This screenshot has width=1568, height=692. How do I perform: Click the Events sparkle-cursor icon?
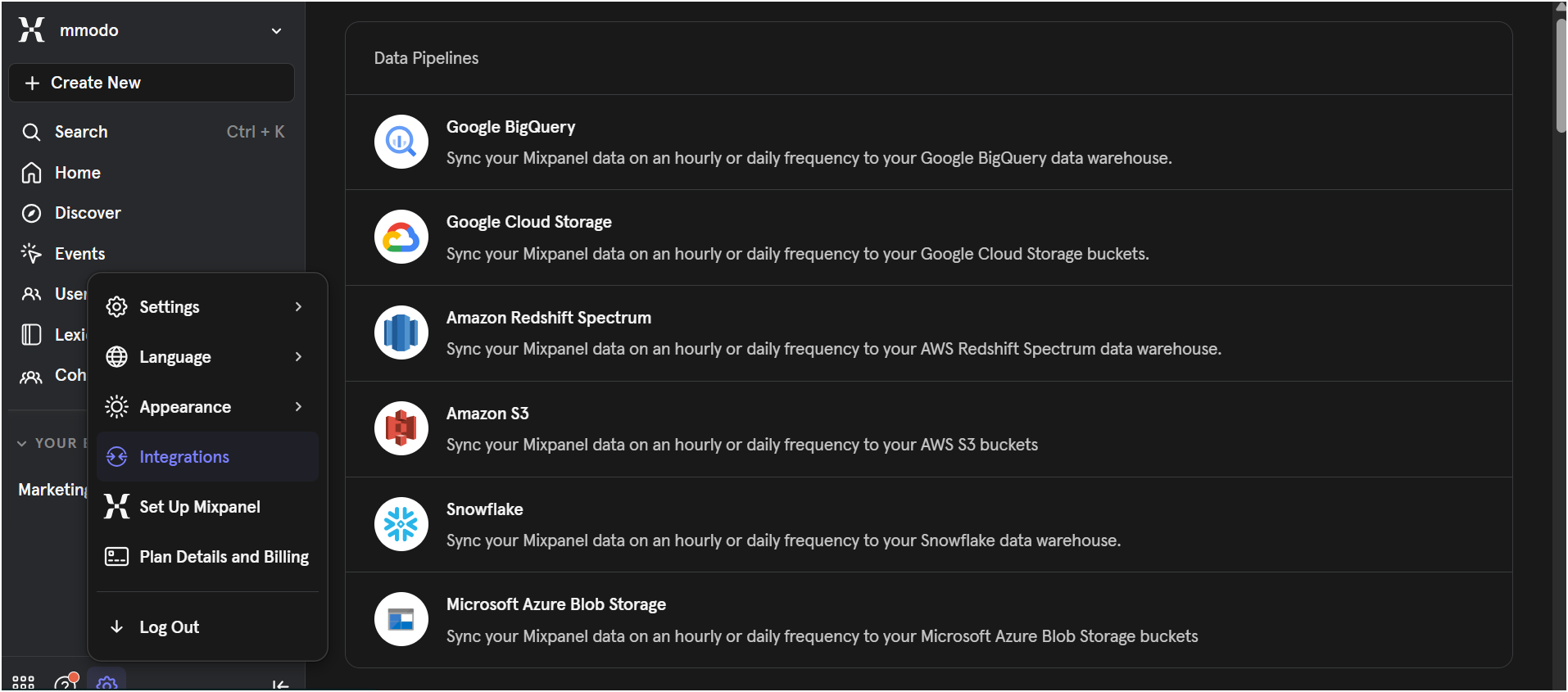tap(31, 254)
